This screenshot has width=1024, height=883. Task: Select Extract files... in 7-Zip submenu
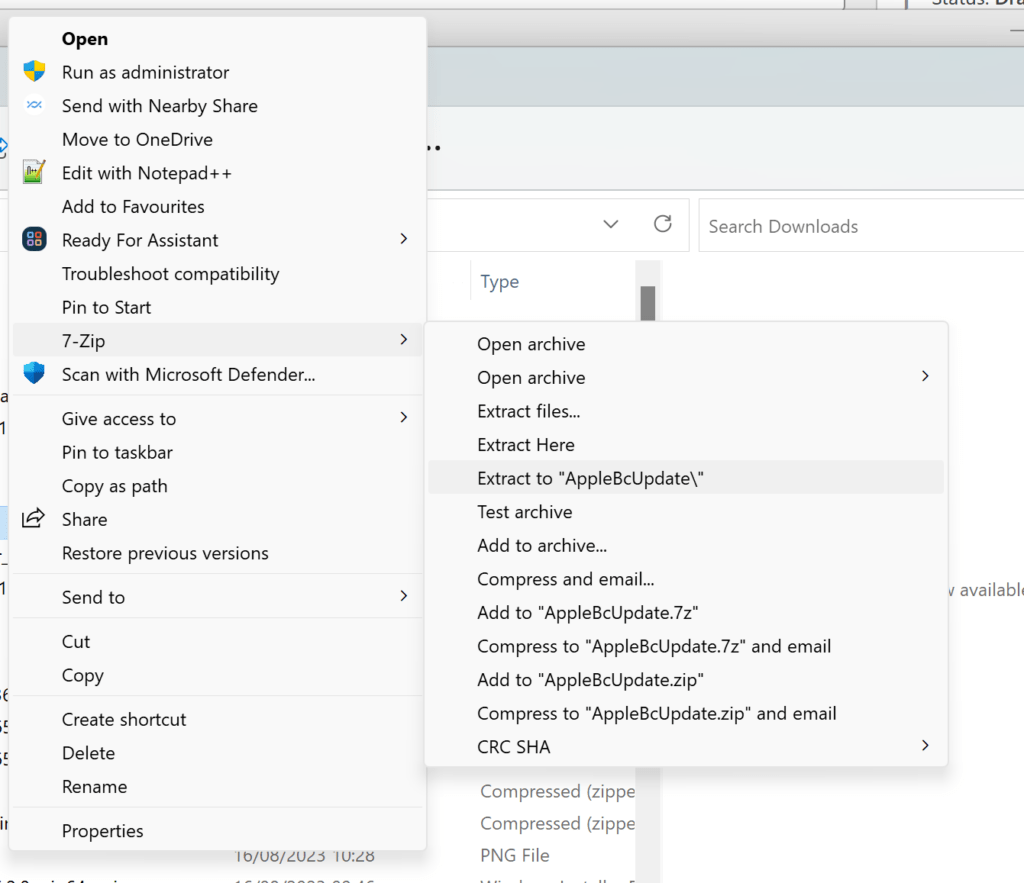[x=686, y=411]
